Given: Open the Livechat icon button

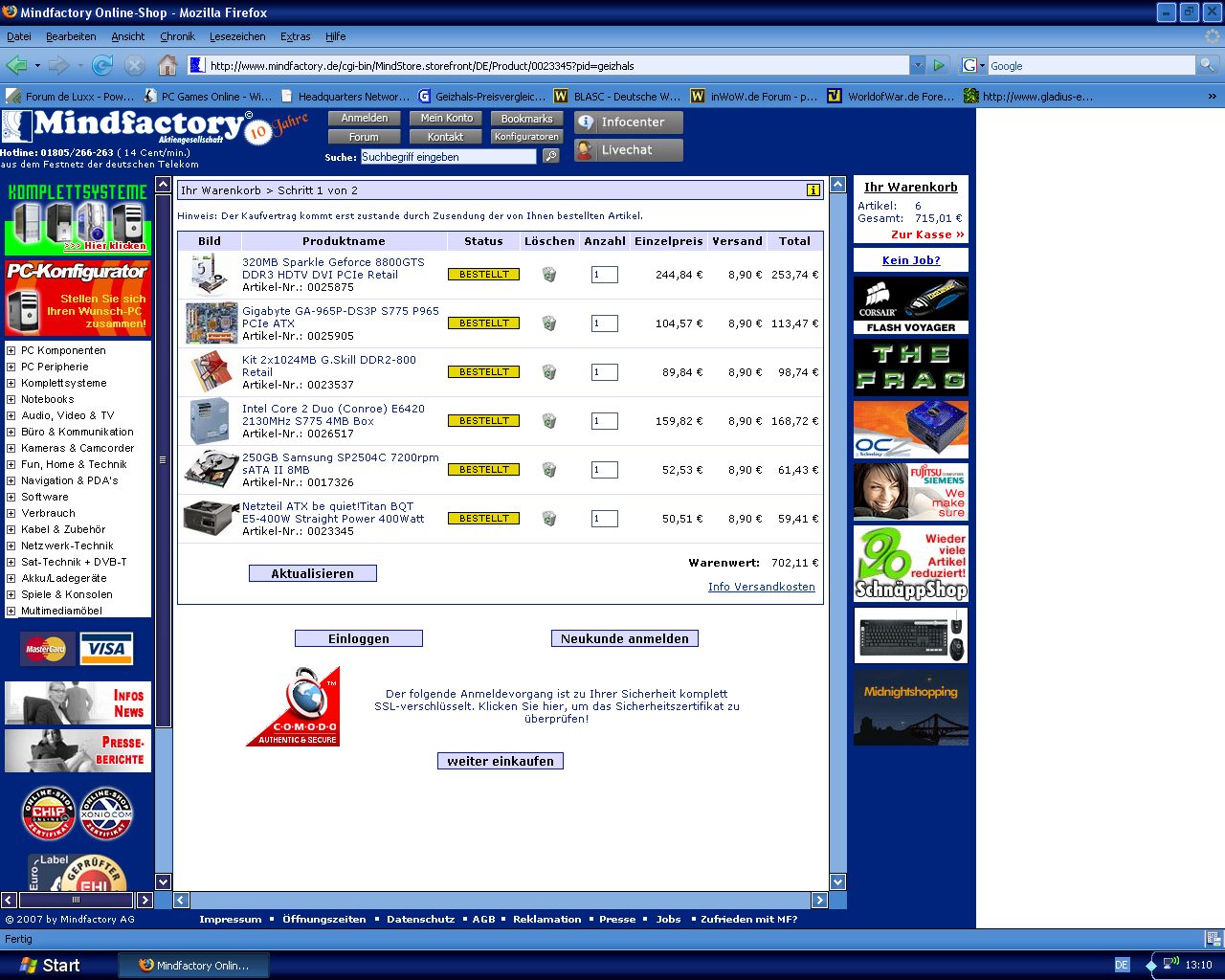Looking at the screenshot, I should click(x=629, y=150).
